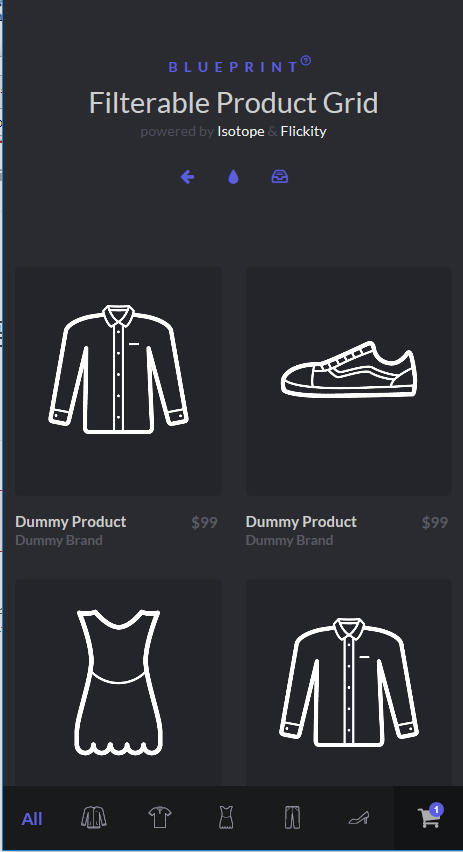The height and width of the screenshot is (852, 463).
Task: Select the first shirt product image
Action: [118, 380]
